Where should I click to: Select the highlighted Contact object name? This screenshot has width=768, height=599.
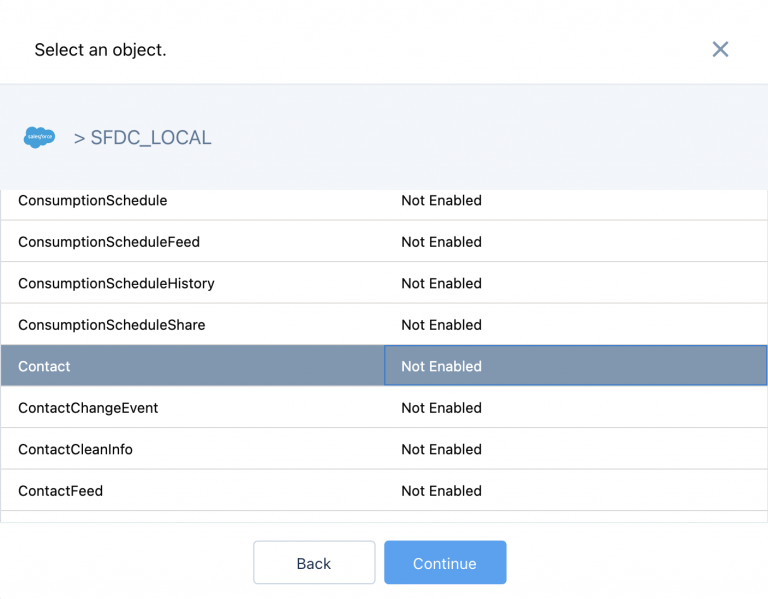pyautogui.click(x=45, y=367)
